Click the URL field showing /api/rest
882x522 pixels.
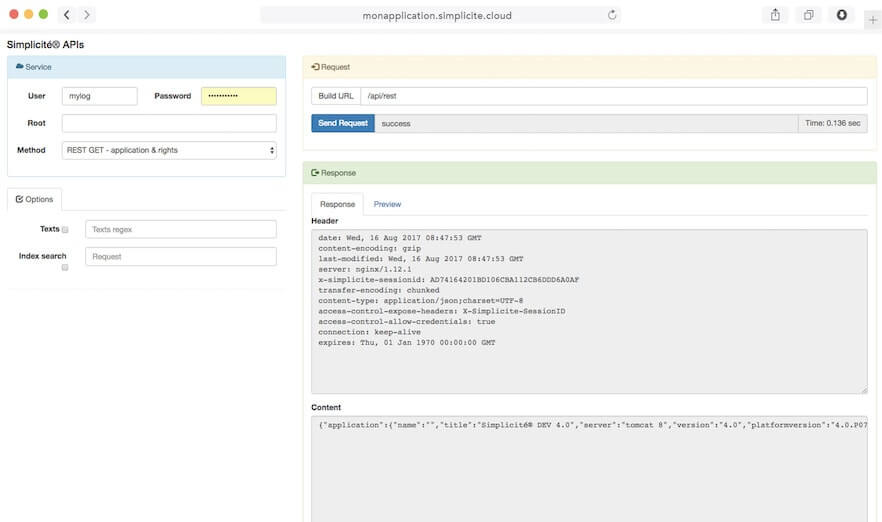pyautogui.click(x=614, y=96)
